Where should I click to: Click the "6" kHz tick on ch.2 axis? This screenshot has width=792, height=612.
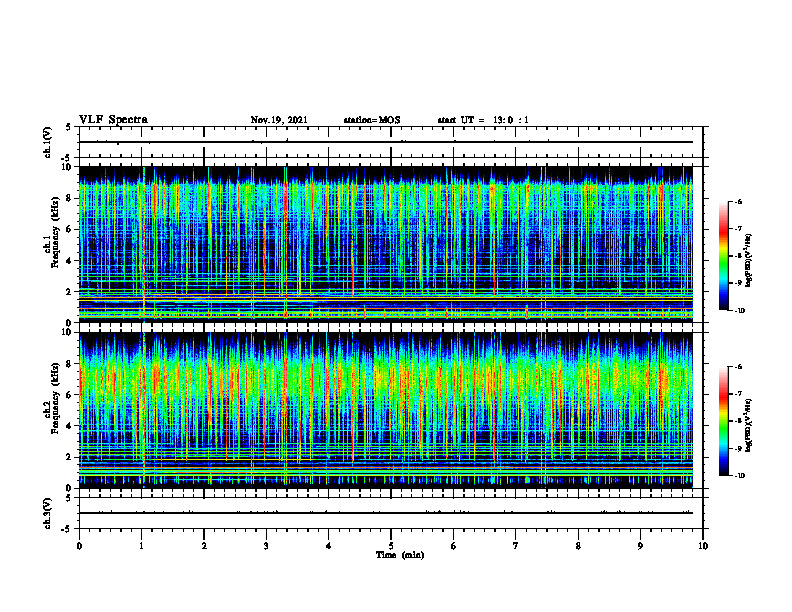pos(69,395)
